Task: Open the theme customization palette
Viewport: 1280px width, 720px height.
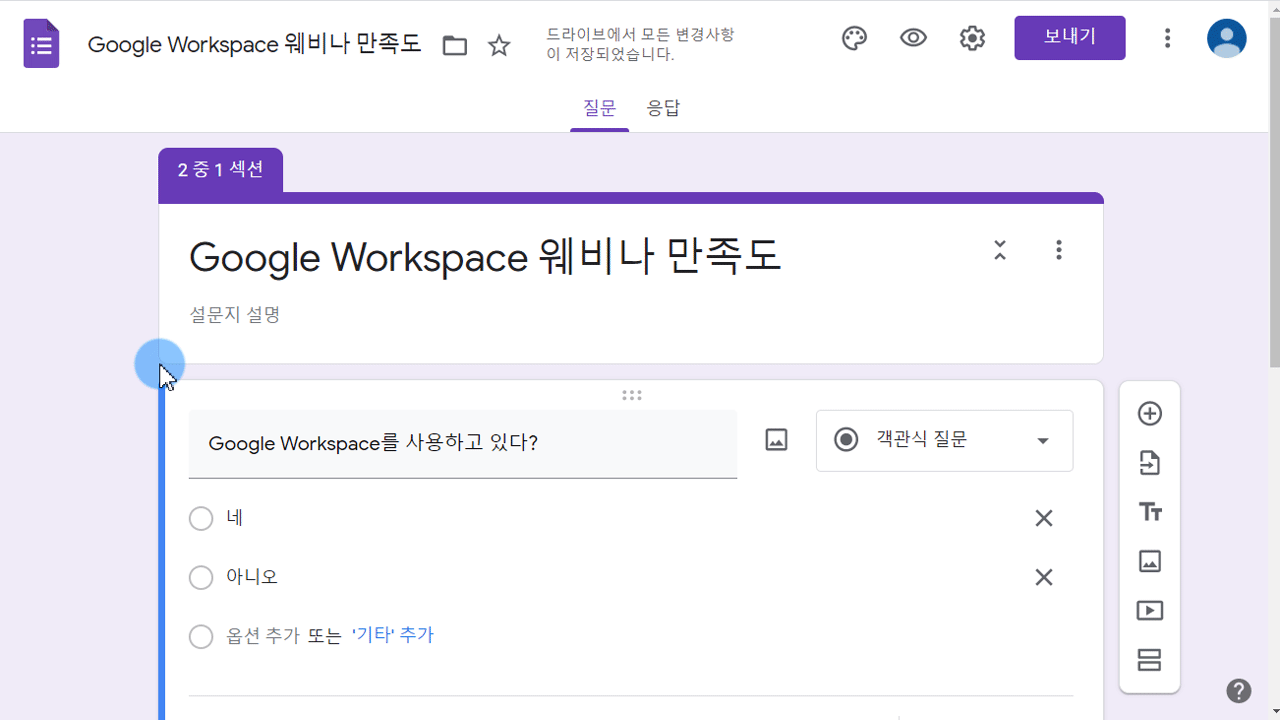Action: pyautogui.click(x=854, y=38)
